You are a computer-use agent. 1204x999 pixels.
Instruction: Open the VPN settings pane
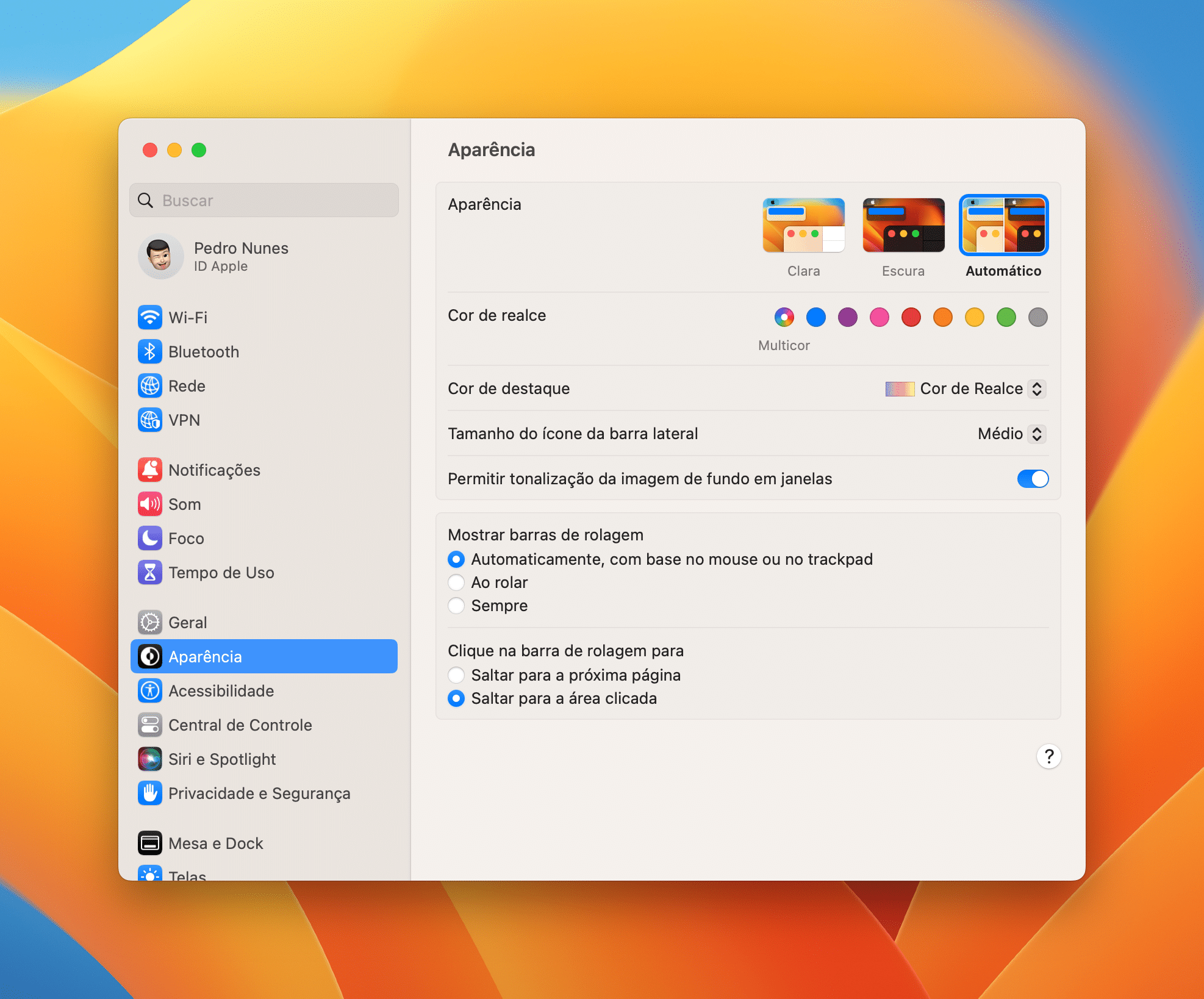264,420
